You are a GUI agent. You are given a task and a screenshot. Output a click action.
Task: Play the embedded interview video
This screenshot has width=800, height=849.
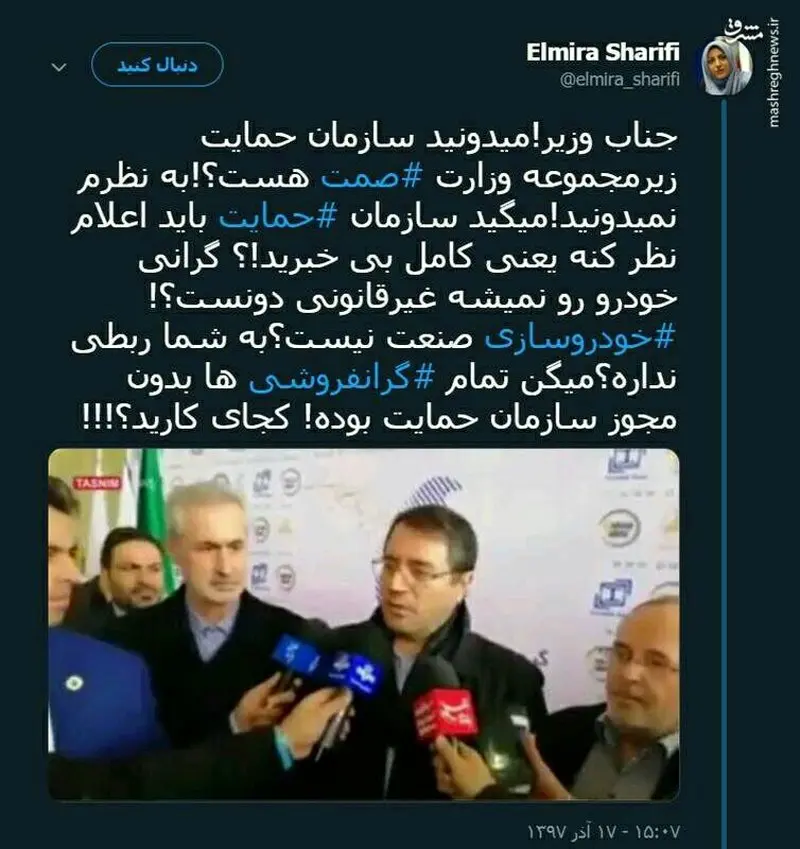[x=364, y=624]
